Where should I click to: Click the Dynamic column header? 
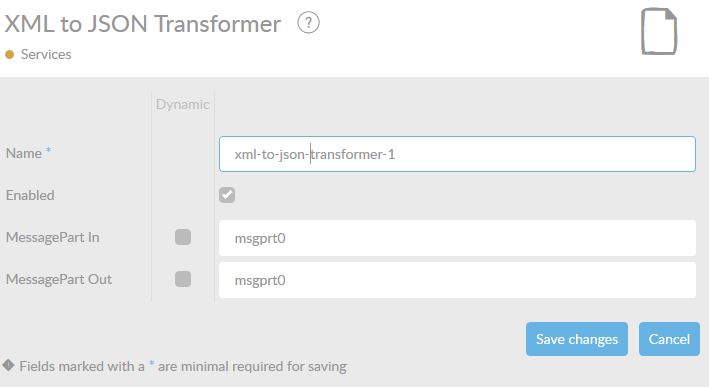(x=183, y=104)
